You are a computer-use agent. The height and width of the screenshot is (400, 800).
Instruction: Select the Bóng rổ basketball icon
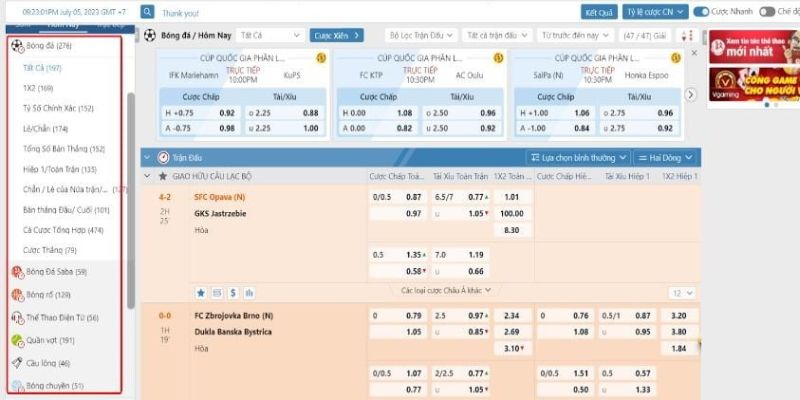click(x=17, y=295)
